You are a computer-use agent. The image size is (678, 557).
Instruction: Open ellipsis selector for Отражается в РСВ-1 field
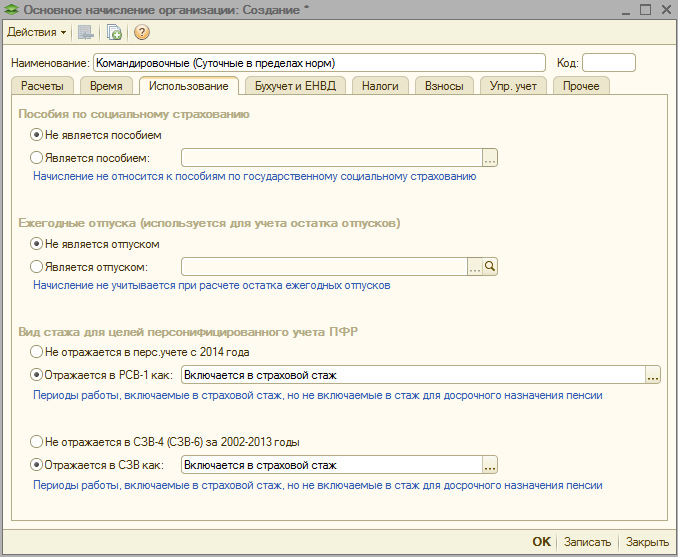[x=653, y=376]
